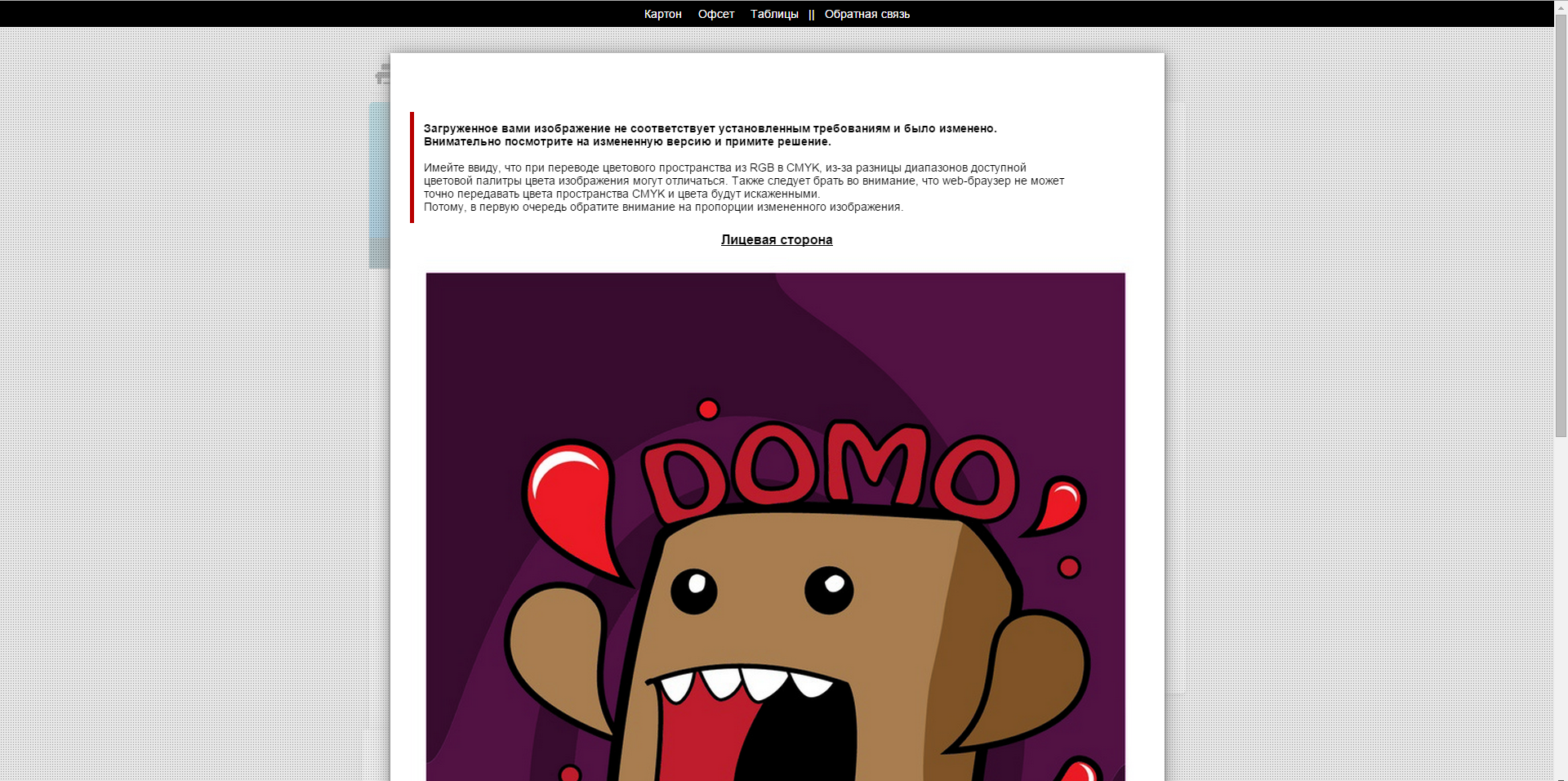Click the paragraph starting 'Имейте ввиду'
Screen dimensions: 1568x781
tap(744, 181)
